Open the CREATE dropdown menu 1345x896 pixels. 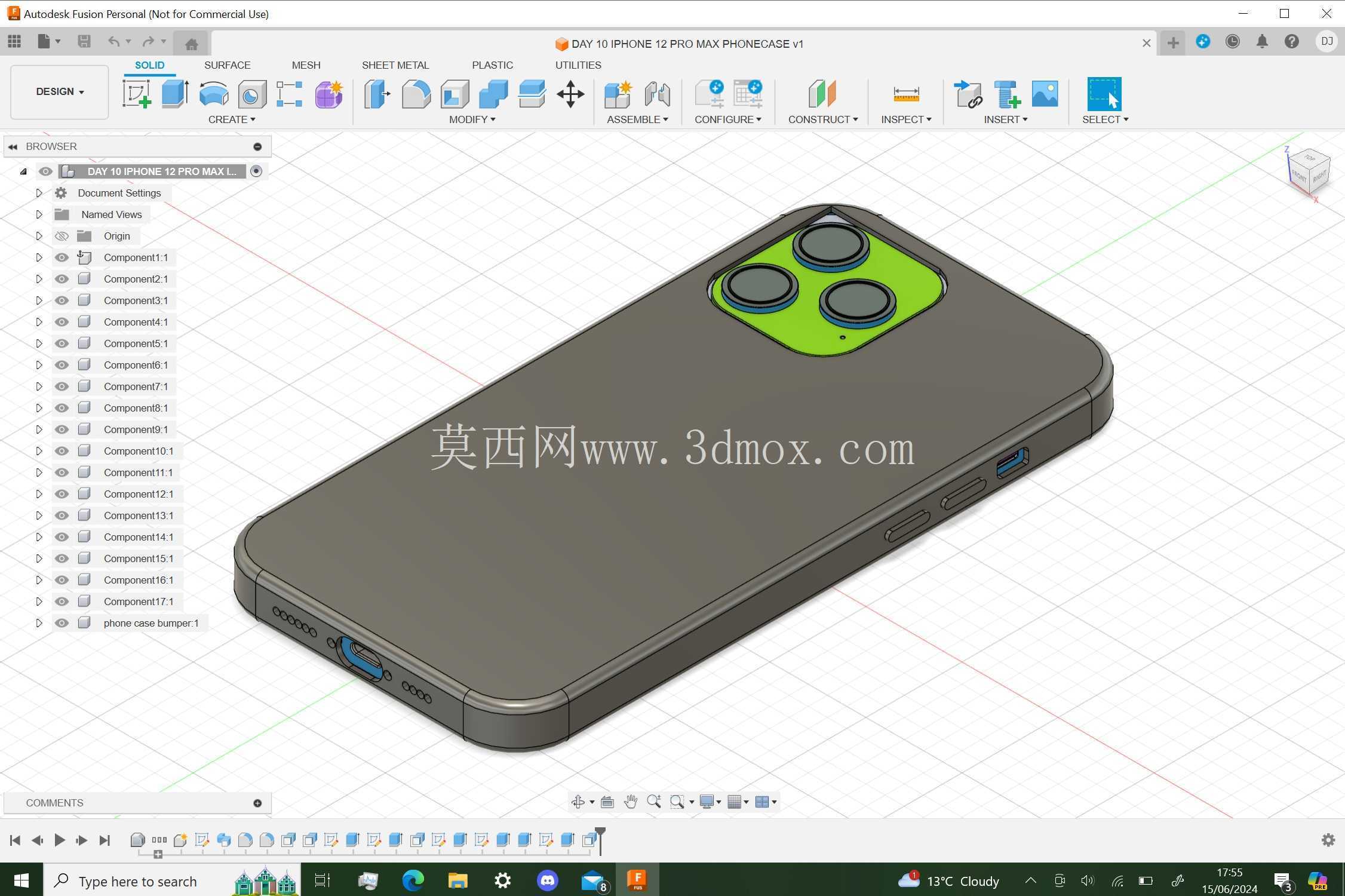[232, 119]
